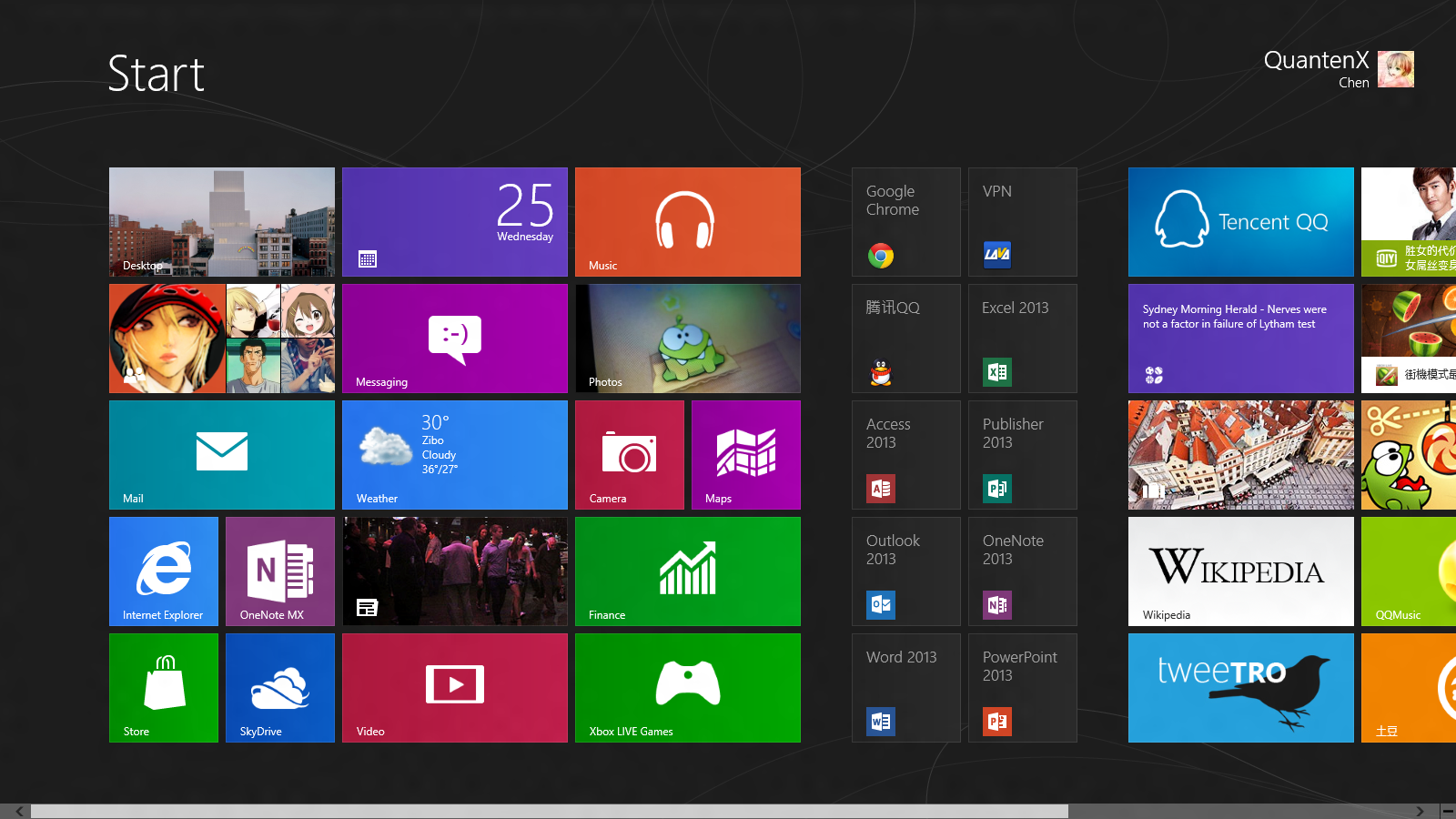Viewport: 1456px width, 819px height.
Task: Open the News tile with crowd photo
Action: click(455, 571)
